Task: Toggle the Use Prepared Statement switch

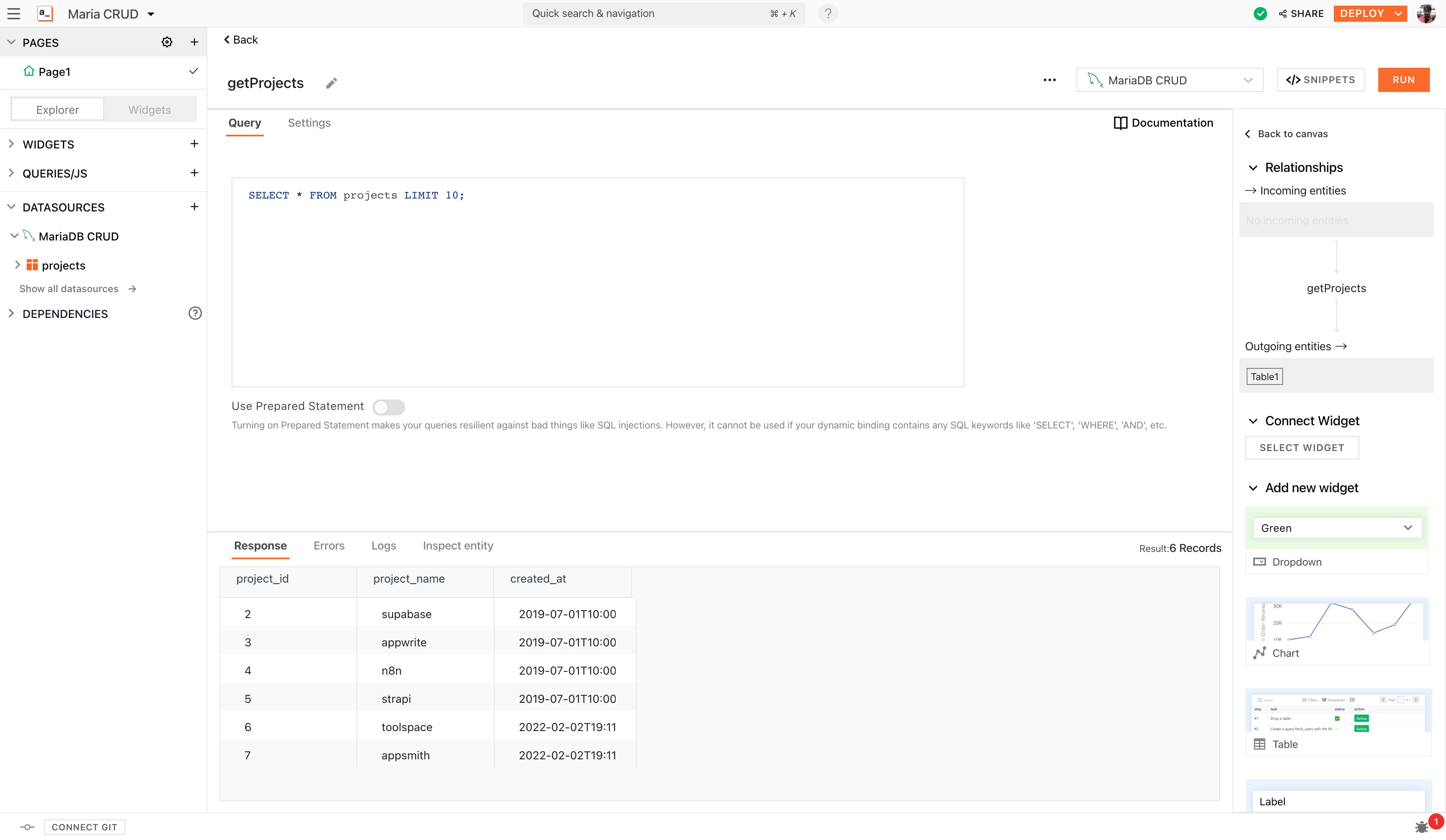Action: (x=389, y=407)
